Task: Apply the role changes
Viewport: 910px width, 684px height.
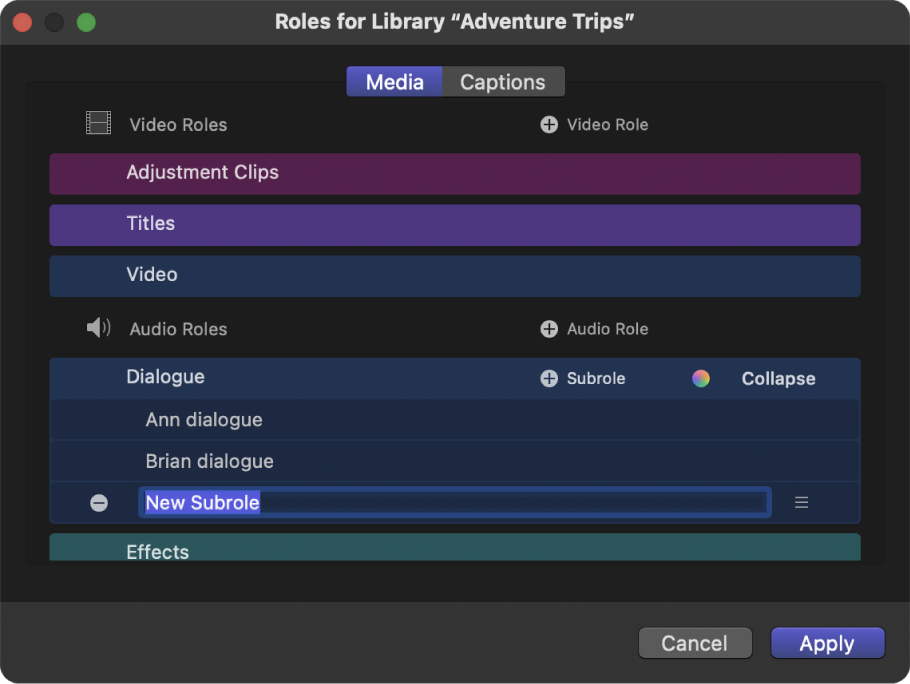Action: (x=827, y=643)
